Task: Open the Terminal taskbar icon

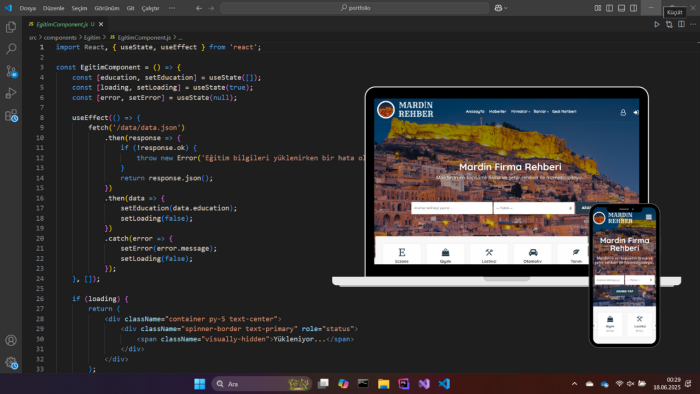Action: coord(363,384)
